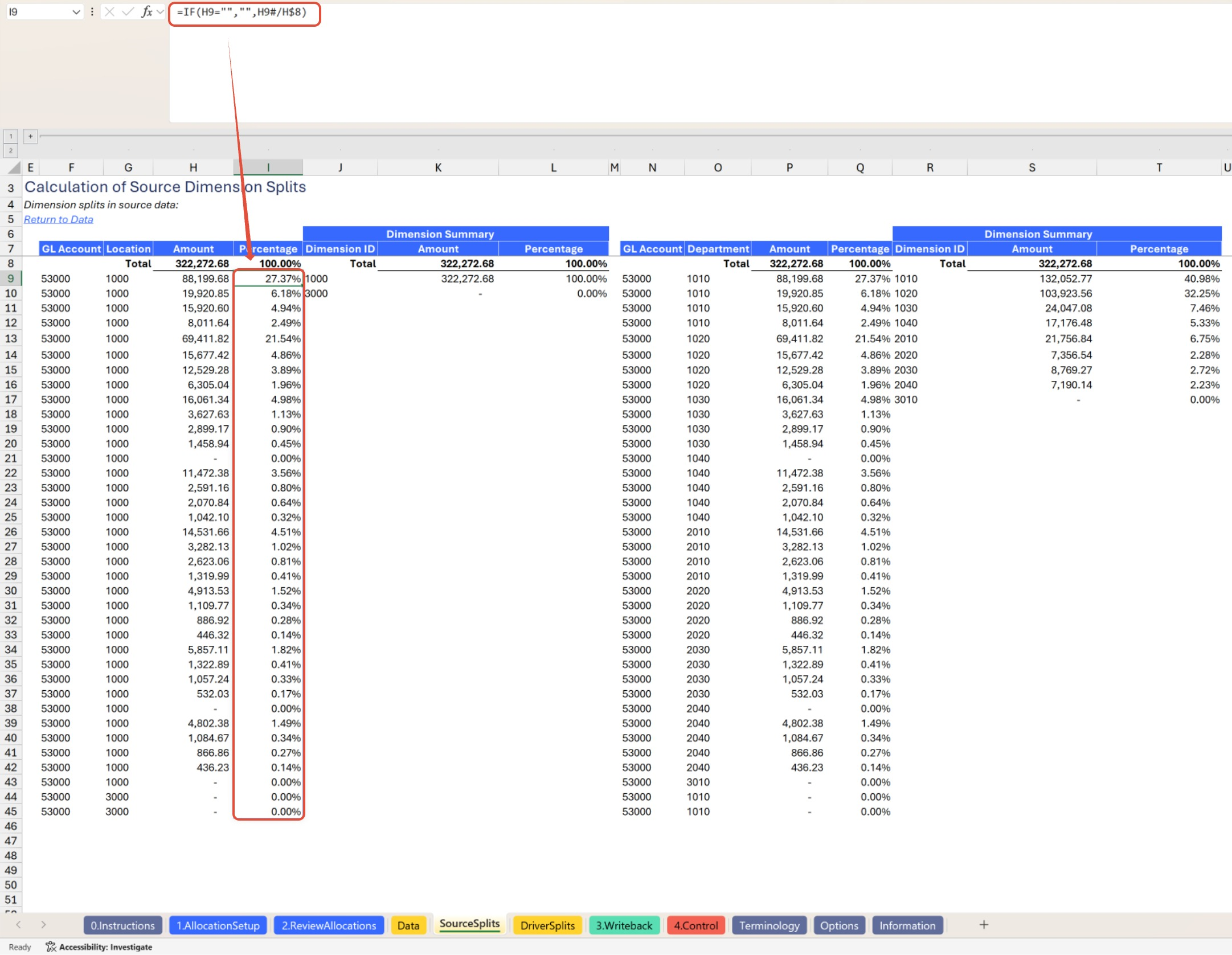Open the 3.Writeback sheet tab

[x=624, y=925]
